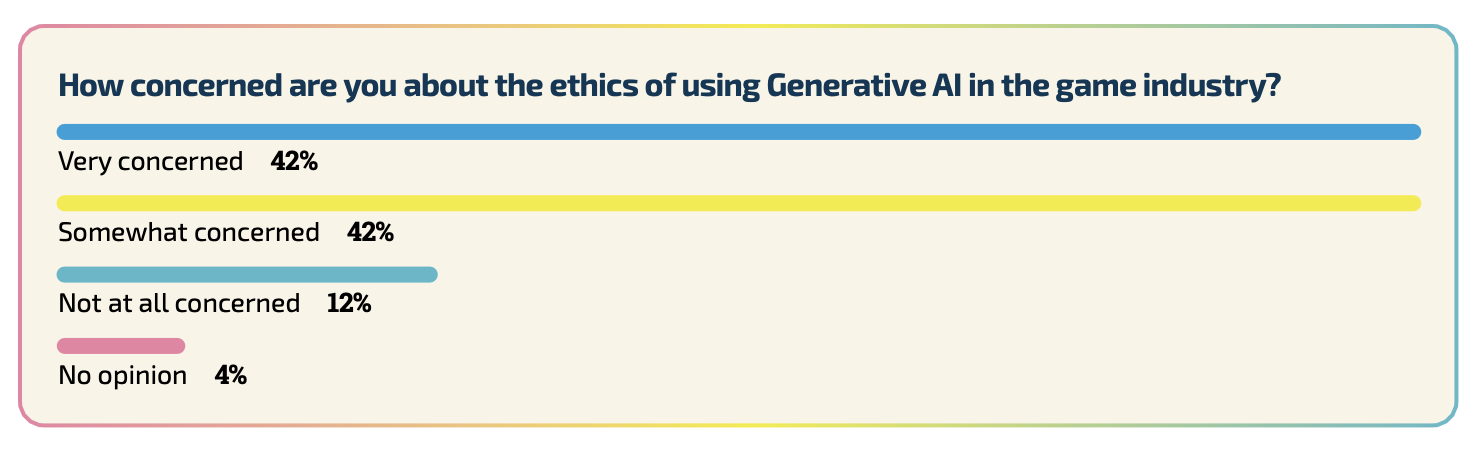Click the 42% value for Somewhat concerned
The height and width of the screenshot is (450, 1474).
(x=370, y=233)
